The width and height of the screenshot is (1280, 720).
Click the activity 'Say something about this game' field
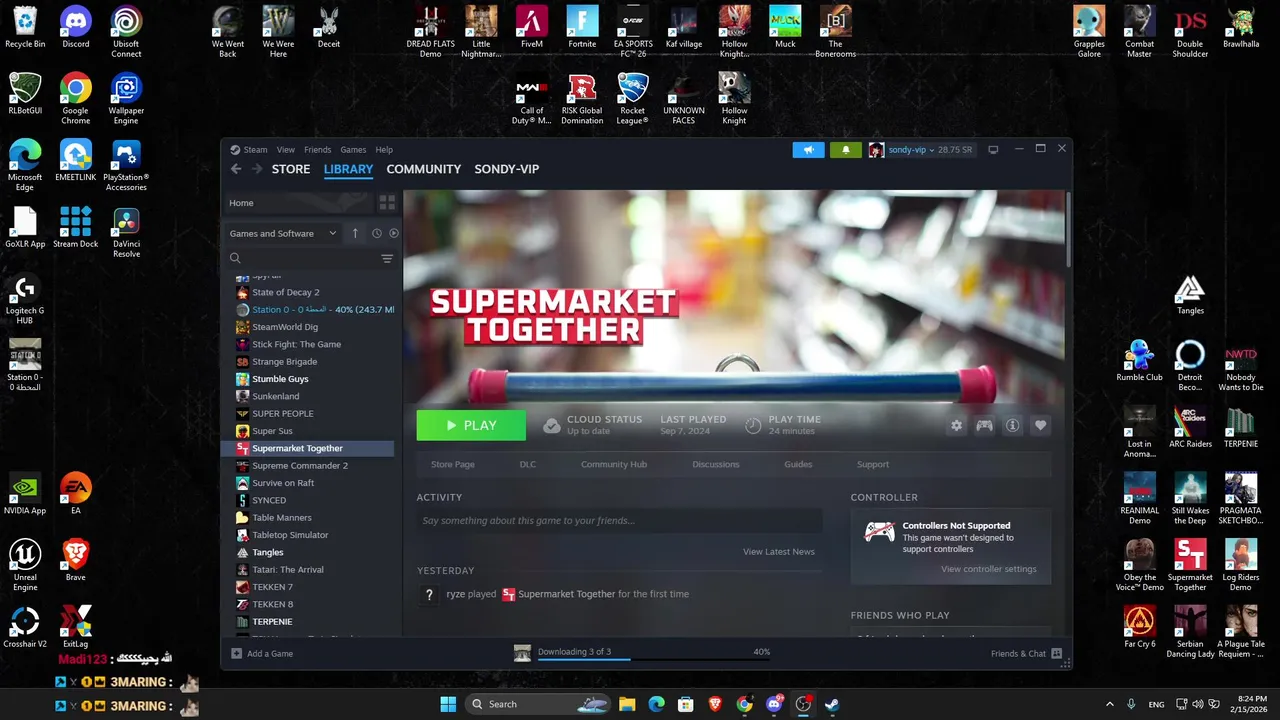click(619, 520)
